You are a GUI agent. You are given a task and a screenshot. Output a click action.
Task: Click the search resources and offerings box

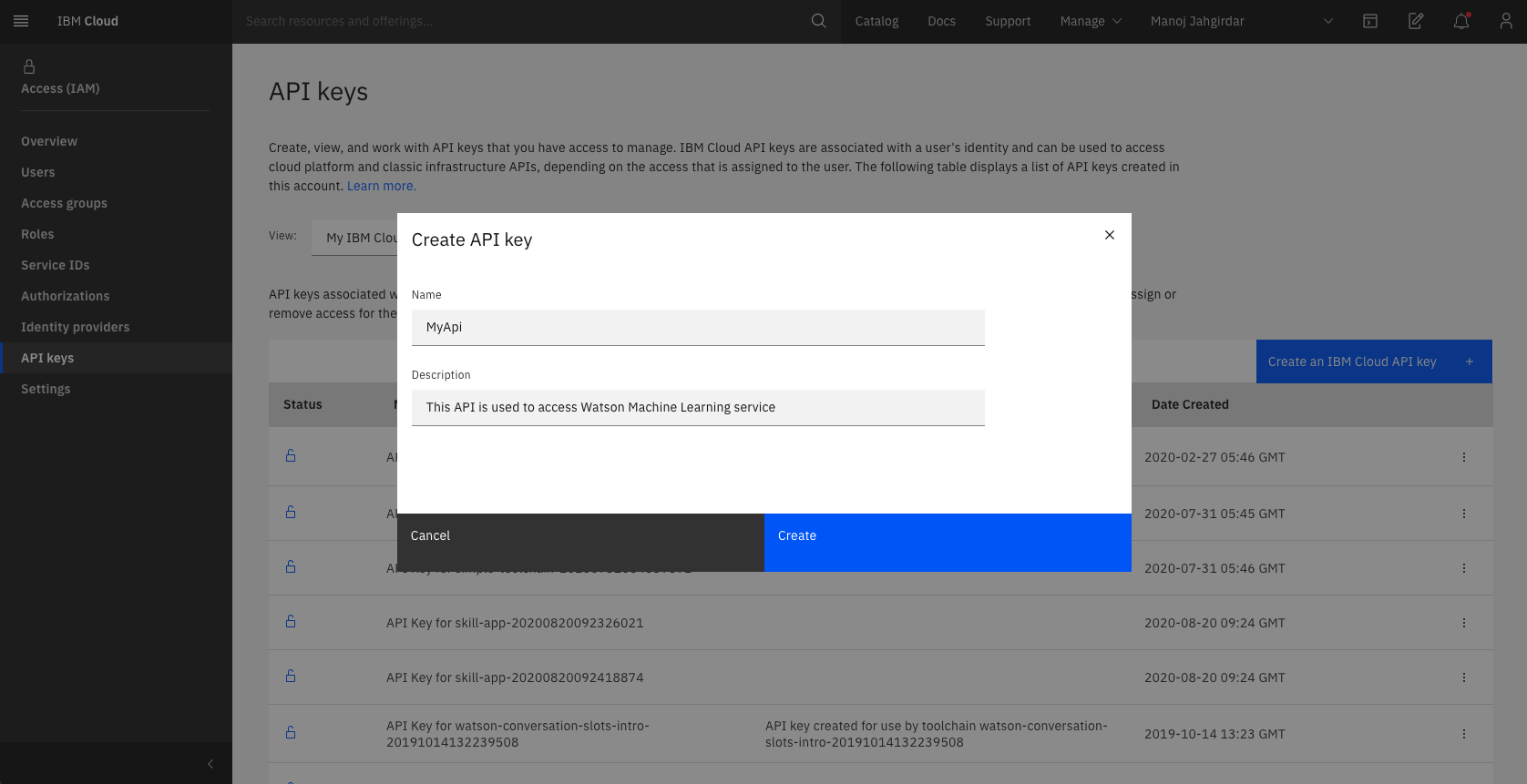(x=524, y=21)
